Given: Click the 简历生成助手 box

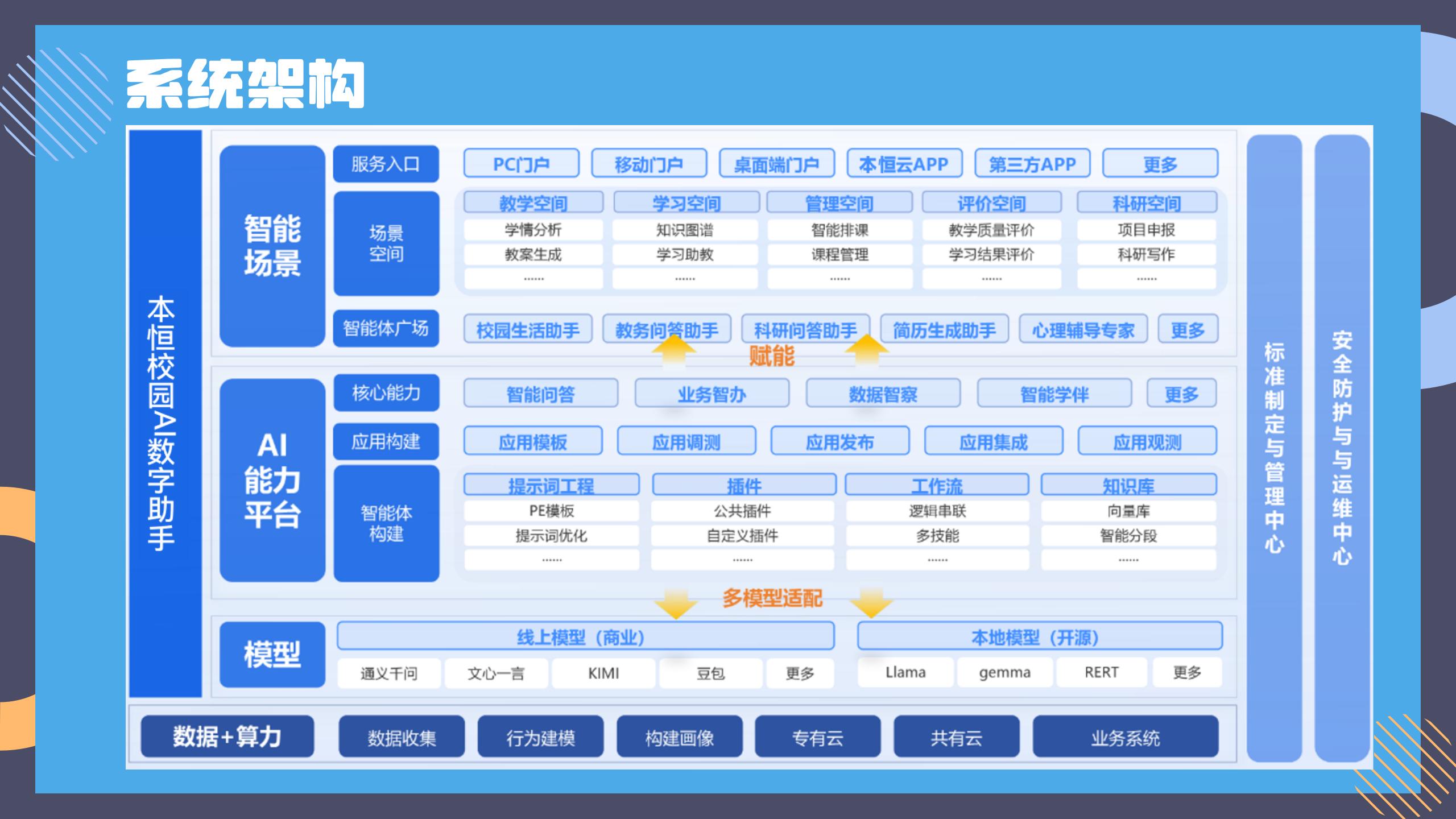Looking at the screenshot, I should tap(945, 329).
